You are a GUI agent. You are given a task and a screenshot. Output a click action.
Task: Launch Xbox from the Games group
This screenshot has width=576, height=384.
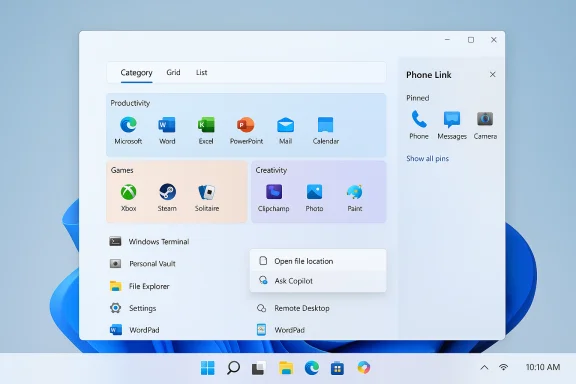click(x=129, y=197)
